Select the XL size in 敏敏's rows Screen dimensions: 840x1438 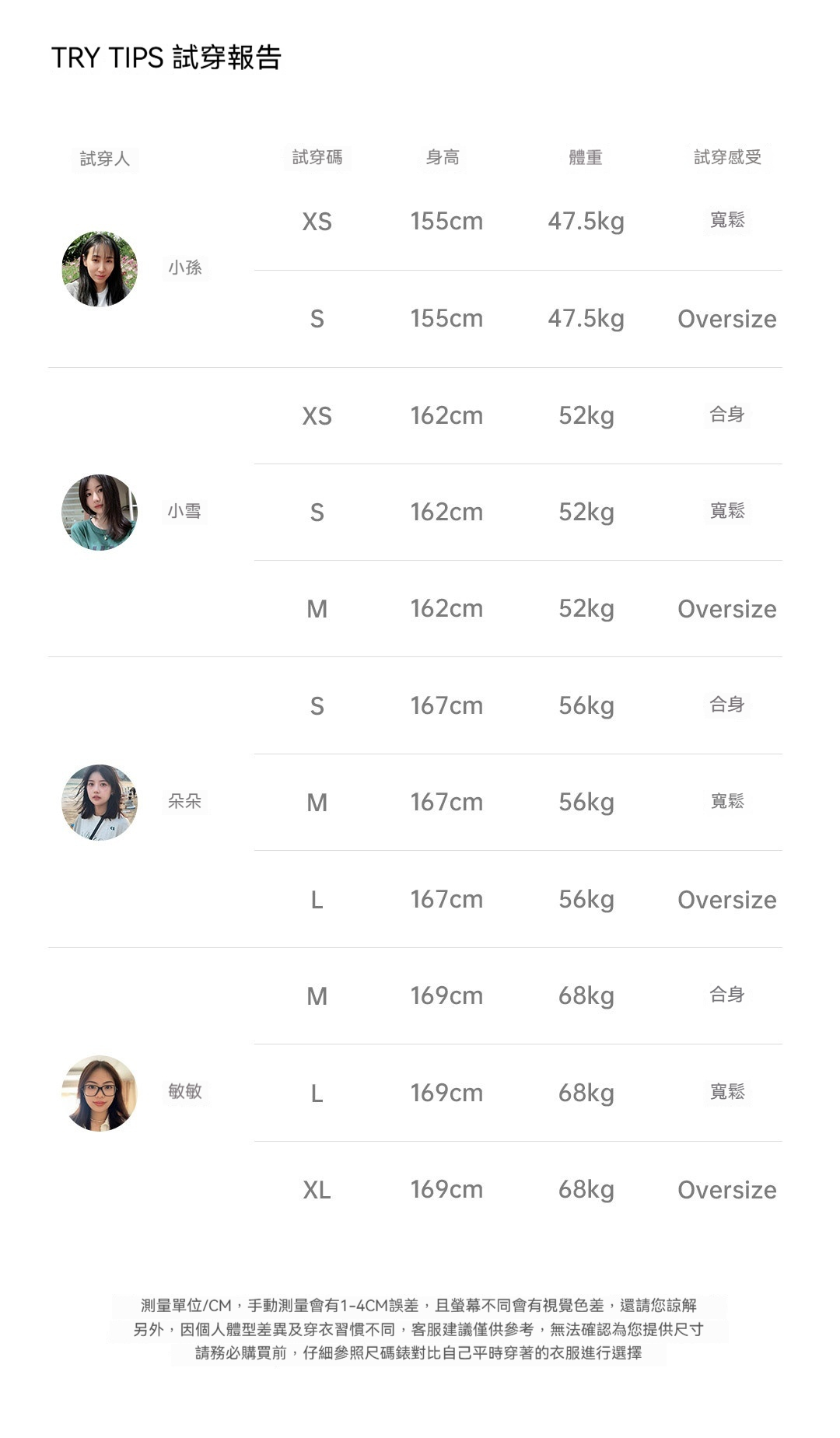(x=317, y=1190)
